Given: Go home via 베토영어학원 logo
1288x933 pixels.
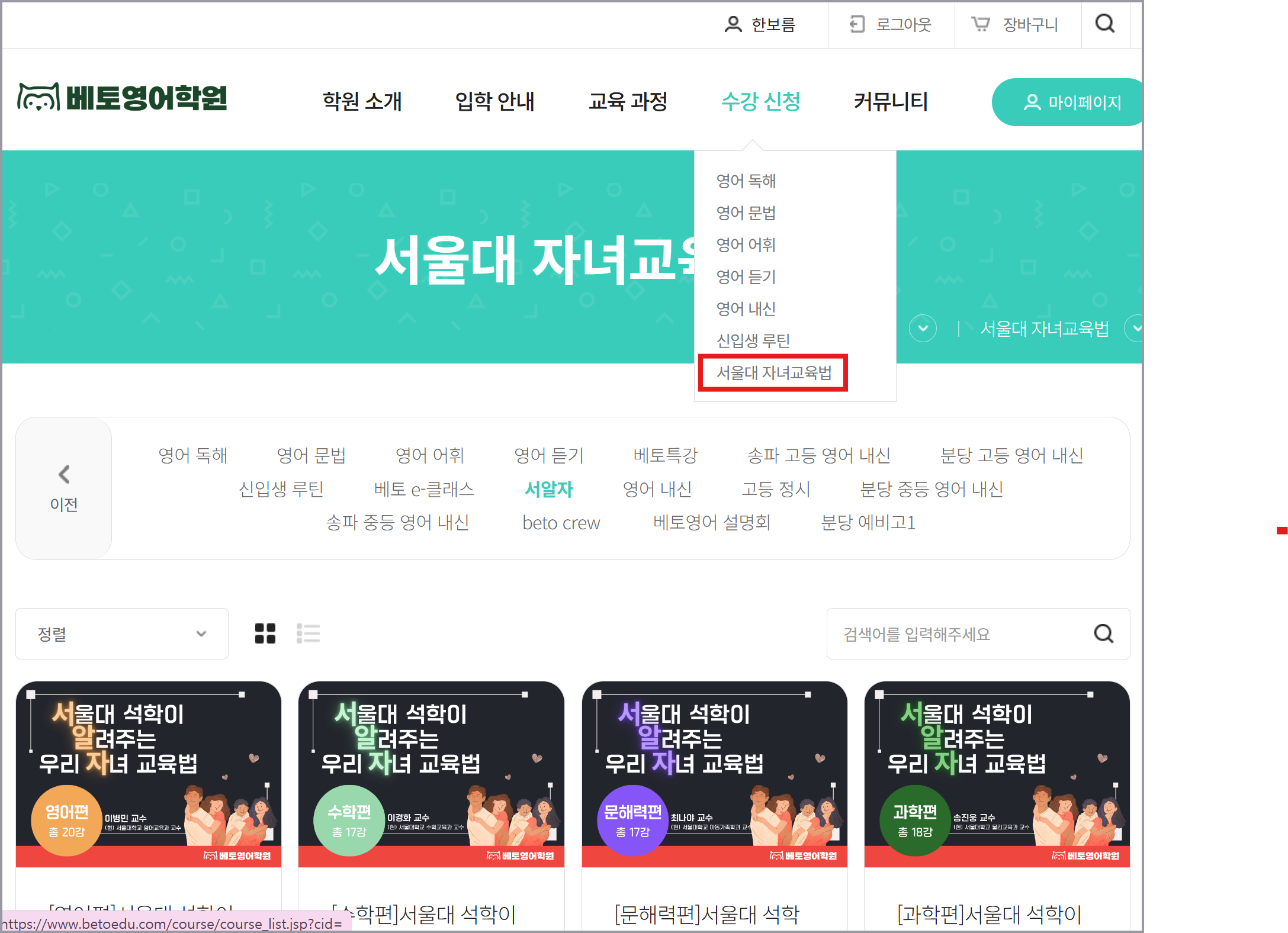Looking at the screenshot, I should [123, 98].
